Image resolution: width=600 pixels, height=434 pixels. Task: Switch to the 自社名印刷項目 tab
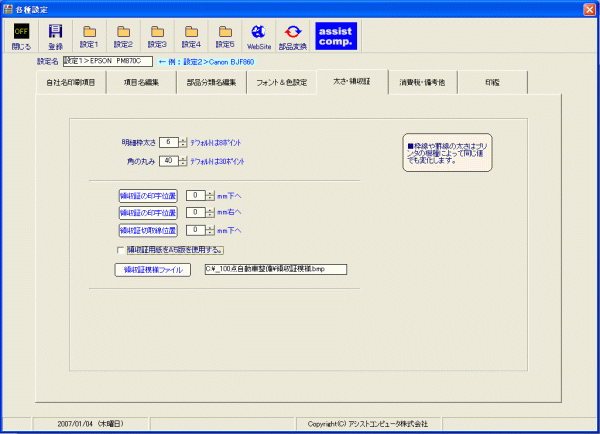tap(71, 82)
